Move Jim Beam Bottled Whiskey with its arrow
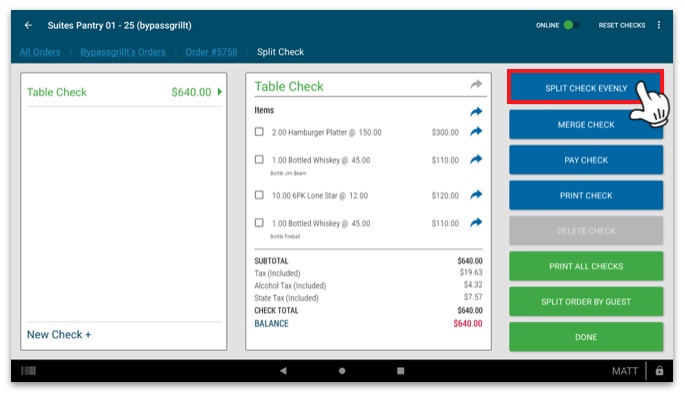Screen dimensions: 685x393 coord(476,159)
